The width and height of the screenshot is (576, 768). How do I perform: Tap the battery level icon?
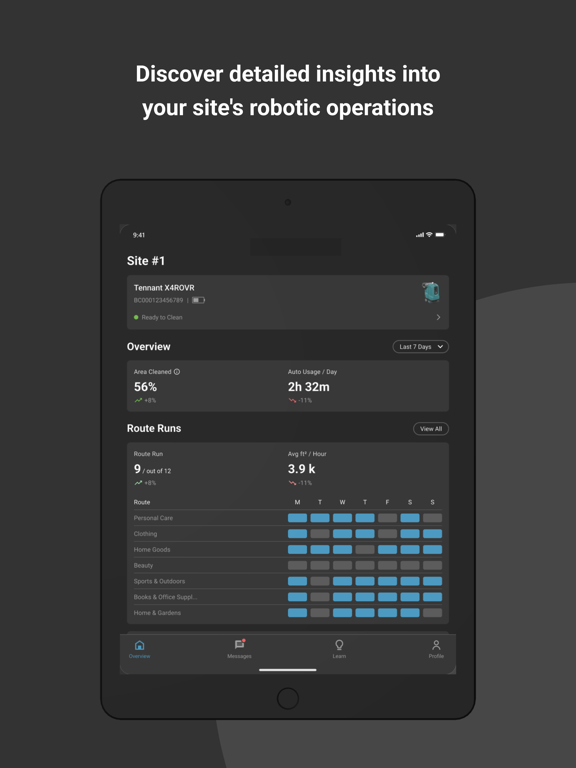198,300
